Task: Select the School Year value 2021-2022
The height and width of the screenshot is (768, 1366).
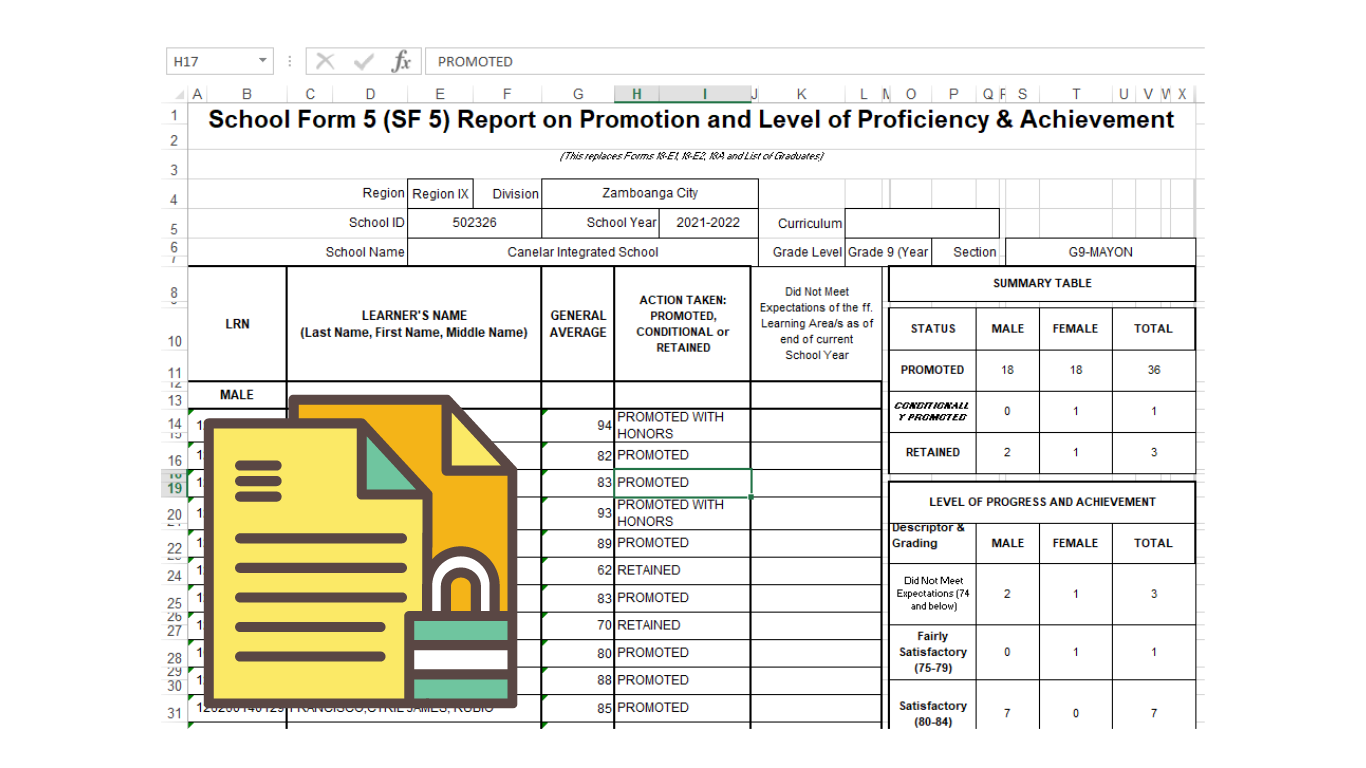Action: tap(708, 223)
